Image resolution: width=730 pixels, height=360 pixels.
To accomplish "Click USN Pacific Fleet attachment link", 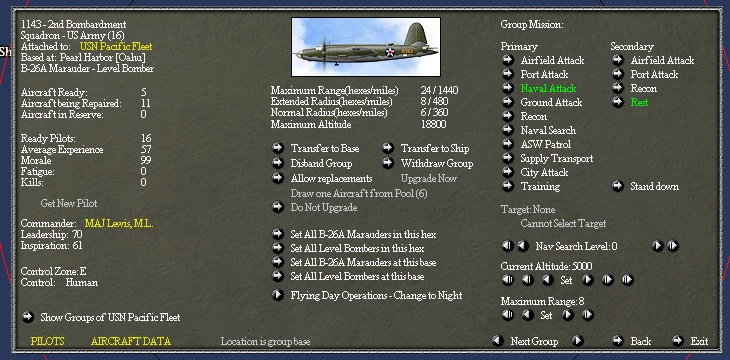I will pos(116,47).
